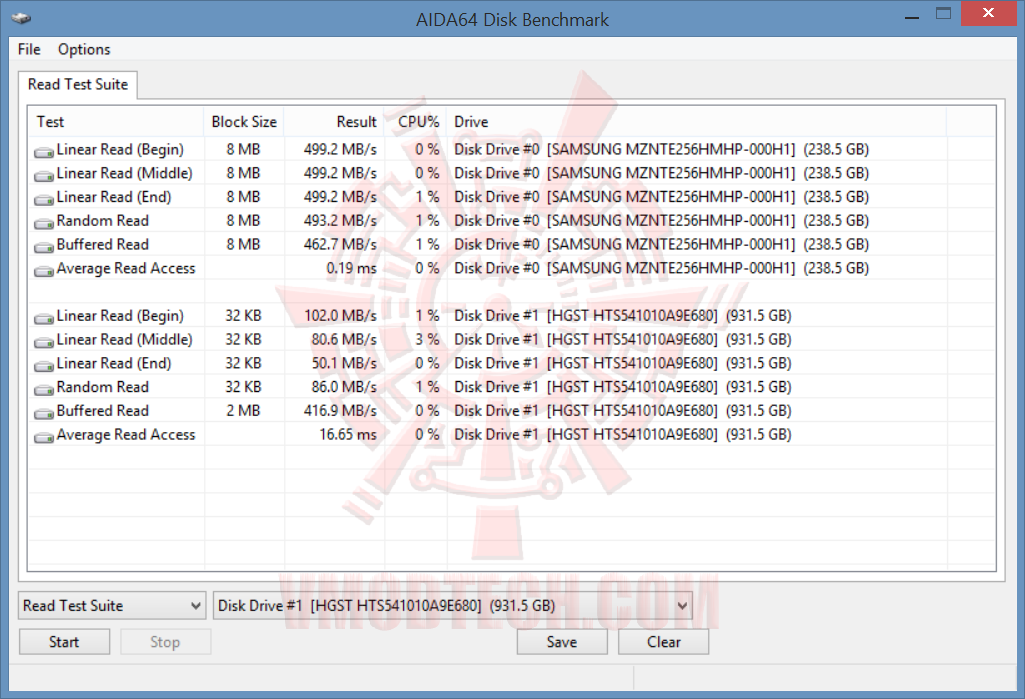Select the 80.6 MB/s result value
The width and height of the screenshot is (1025, 699).
(344, 339)
